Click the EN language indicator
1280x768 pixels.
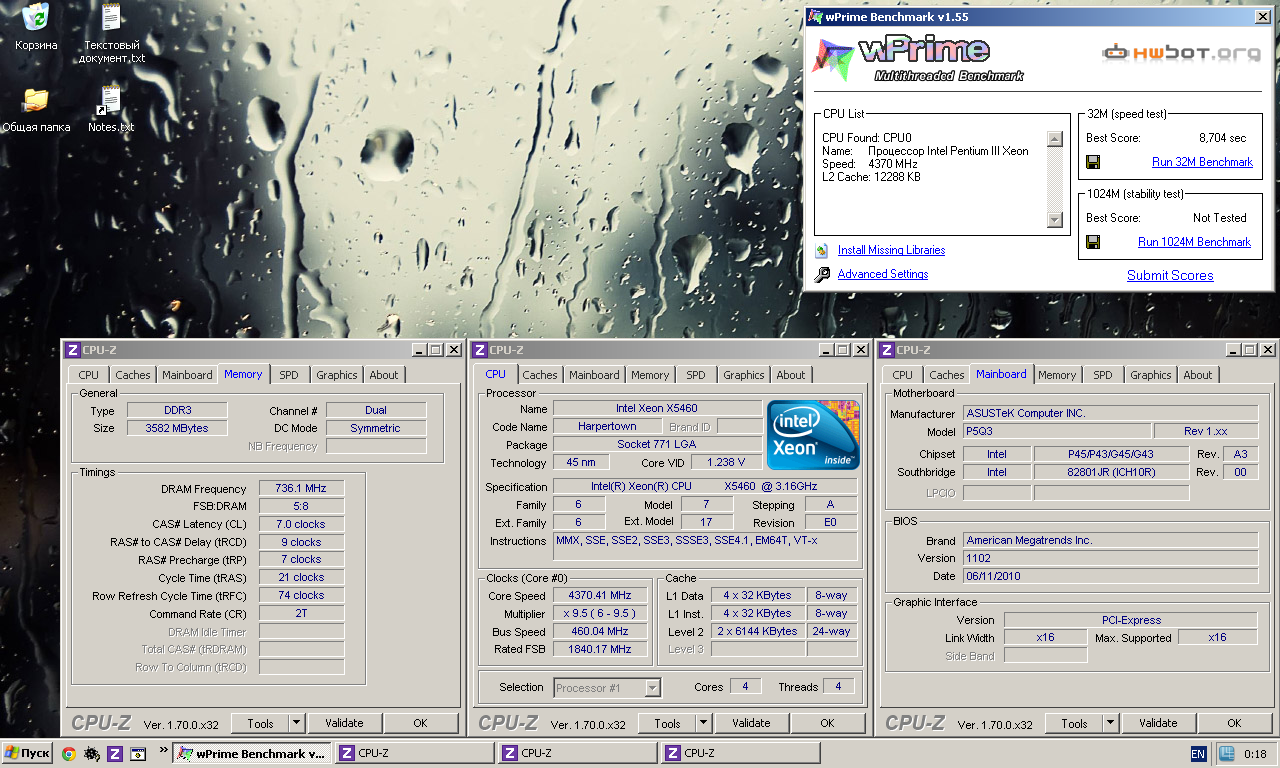click(1198, 754)
